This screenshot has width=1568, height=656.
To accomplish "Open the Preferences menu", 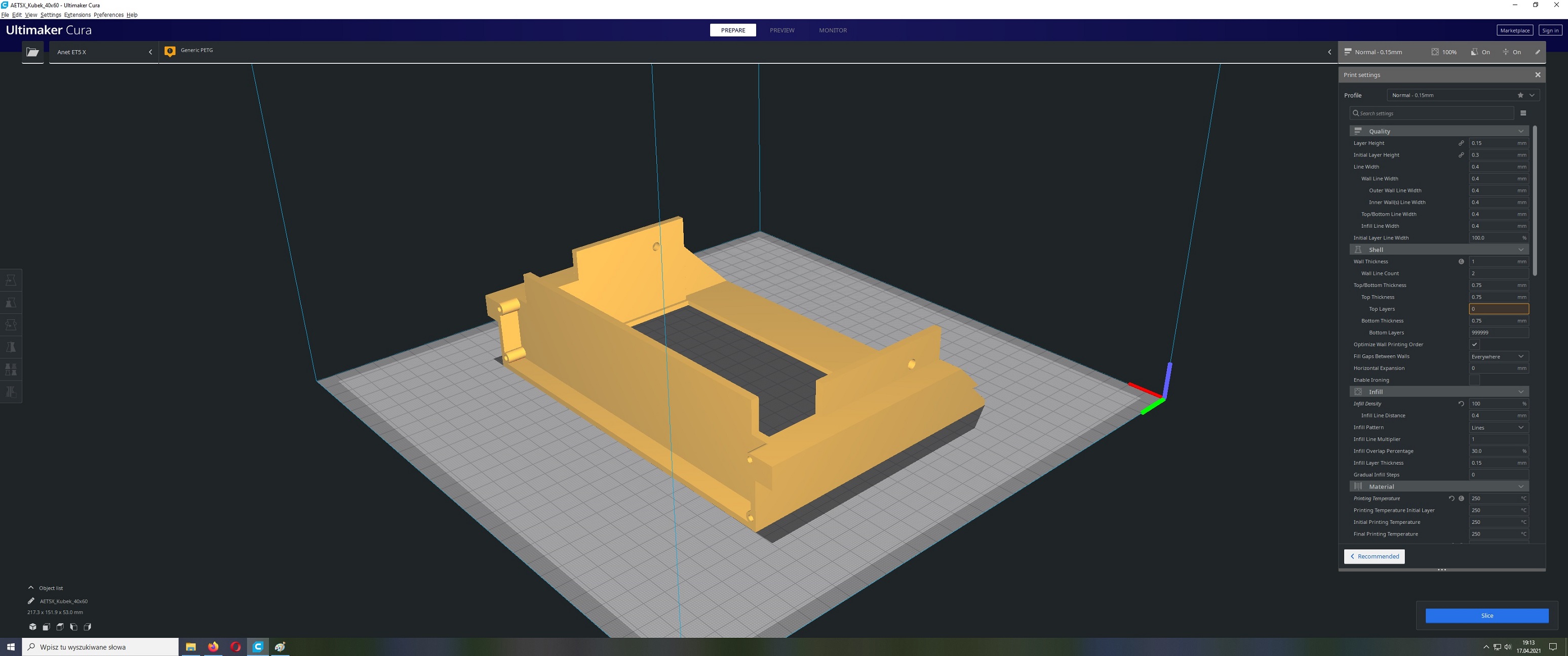I will (108, 15).
